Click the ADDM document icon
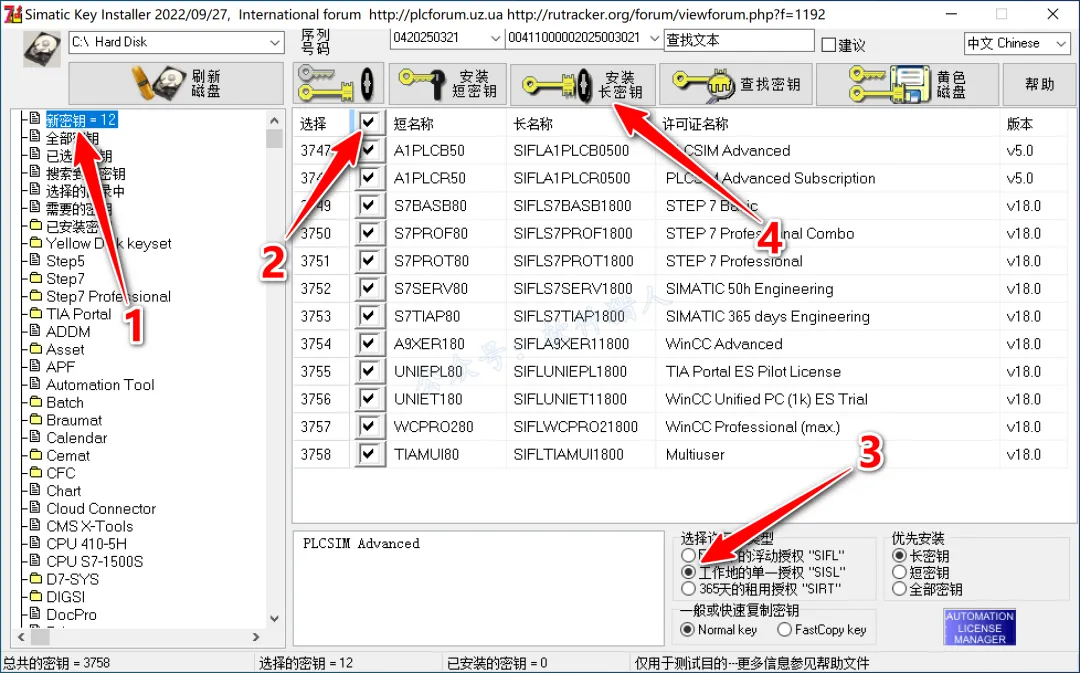This screenshot has width=1080, height=673. 35,331
